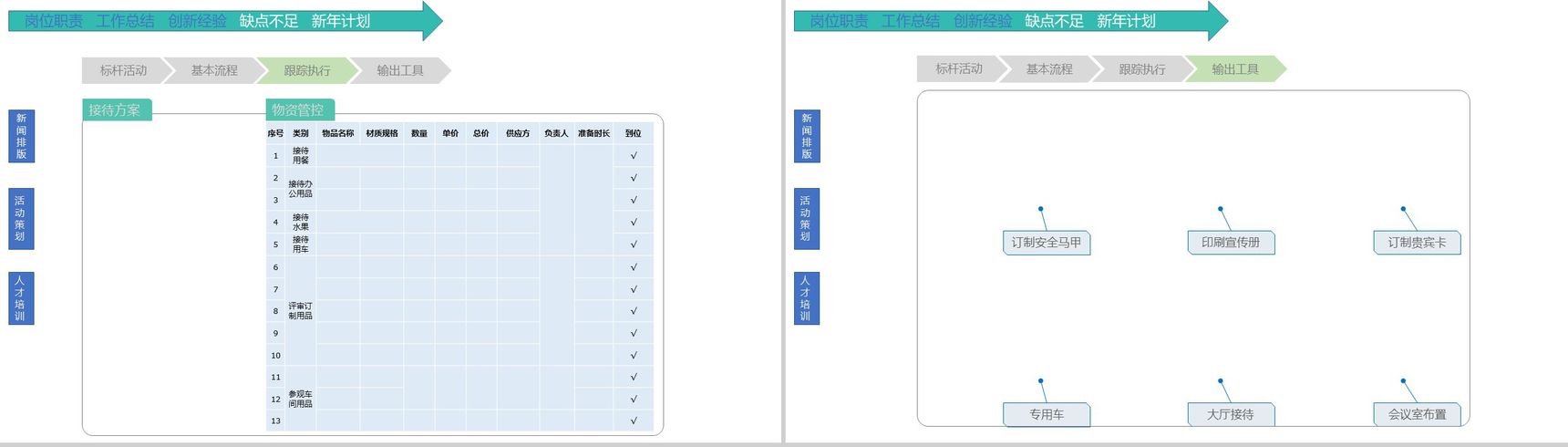Image resolution: width=1568 pixels, height=447 pixels.
Task: Click 新闻排版 side button on left slide
Action: [21, 136]
